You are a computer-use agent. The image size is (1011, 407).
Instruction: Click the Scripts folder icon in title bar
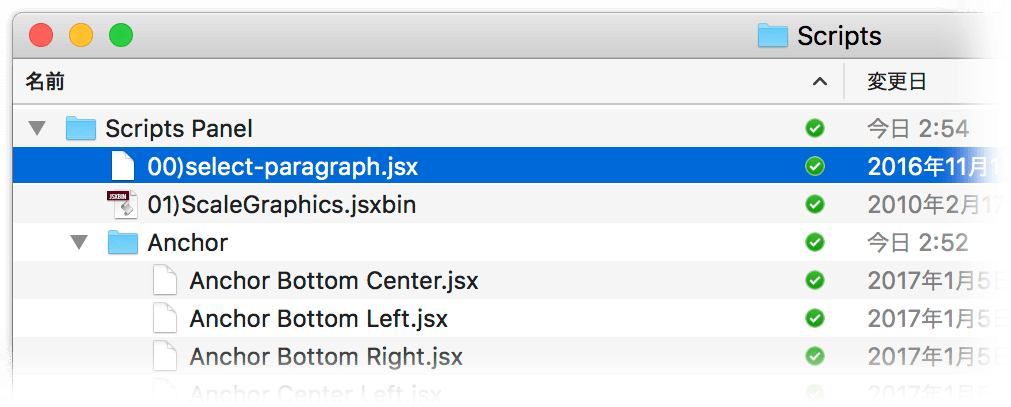click(772, 35)
